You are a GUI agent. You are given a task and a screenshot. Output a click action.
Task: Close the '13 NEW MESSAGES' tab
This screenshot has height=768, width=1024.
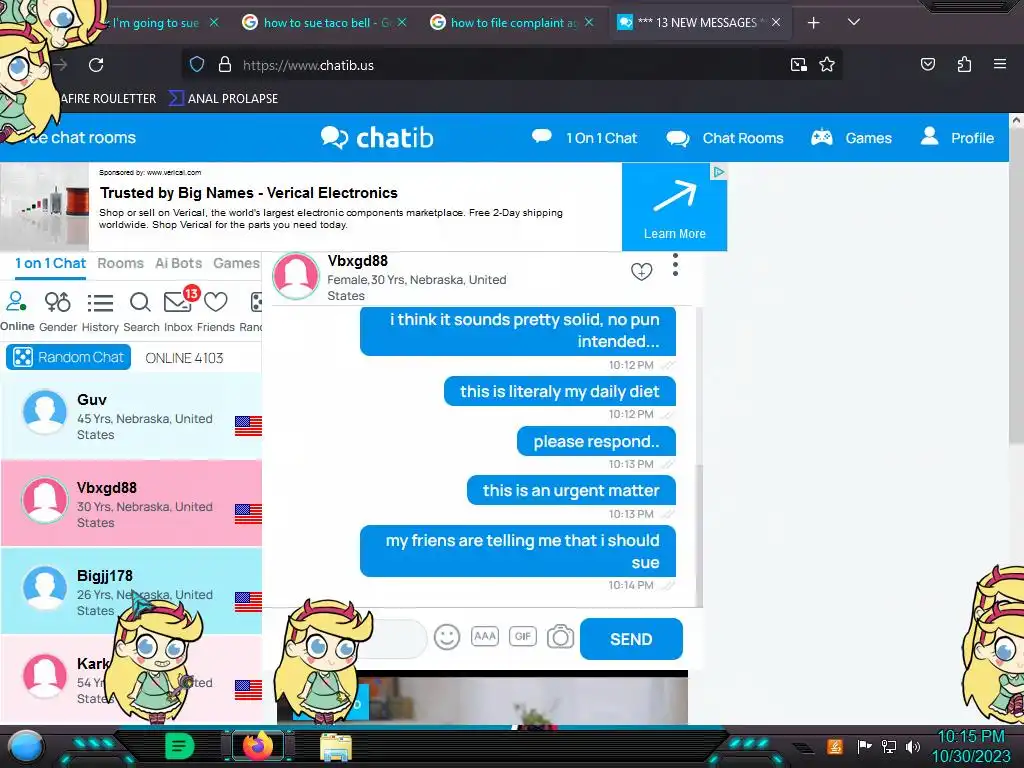pos(776,22)
